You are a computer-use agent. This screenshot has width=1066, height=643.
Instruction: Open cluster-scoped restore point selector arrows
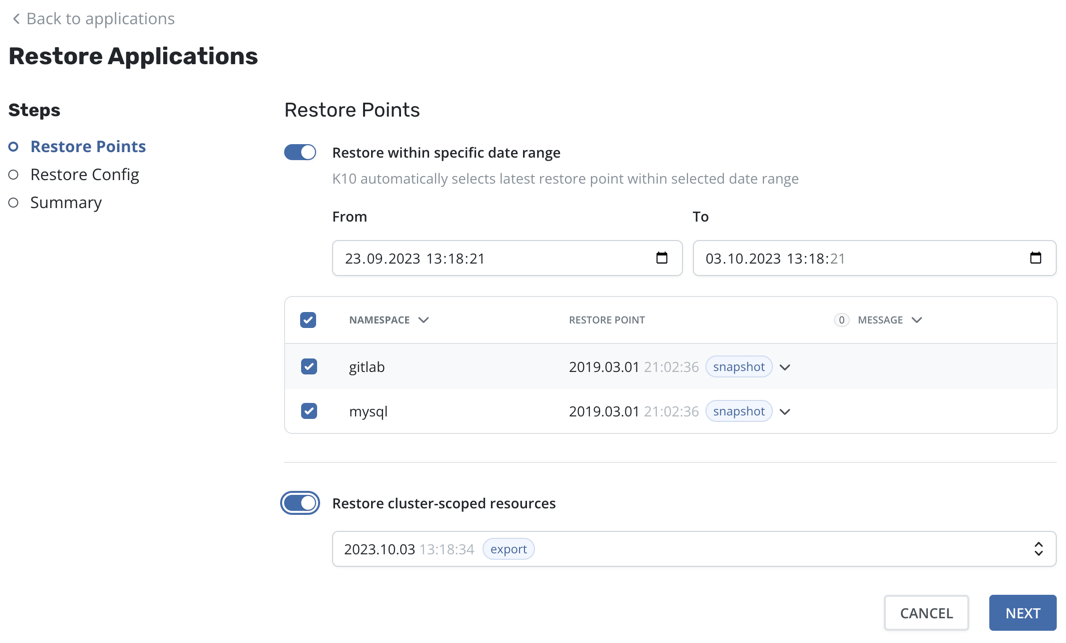click(1038, 549)
